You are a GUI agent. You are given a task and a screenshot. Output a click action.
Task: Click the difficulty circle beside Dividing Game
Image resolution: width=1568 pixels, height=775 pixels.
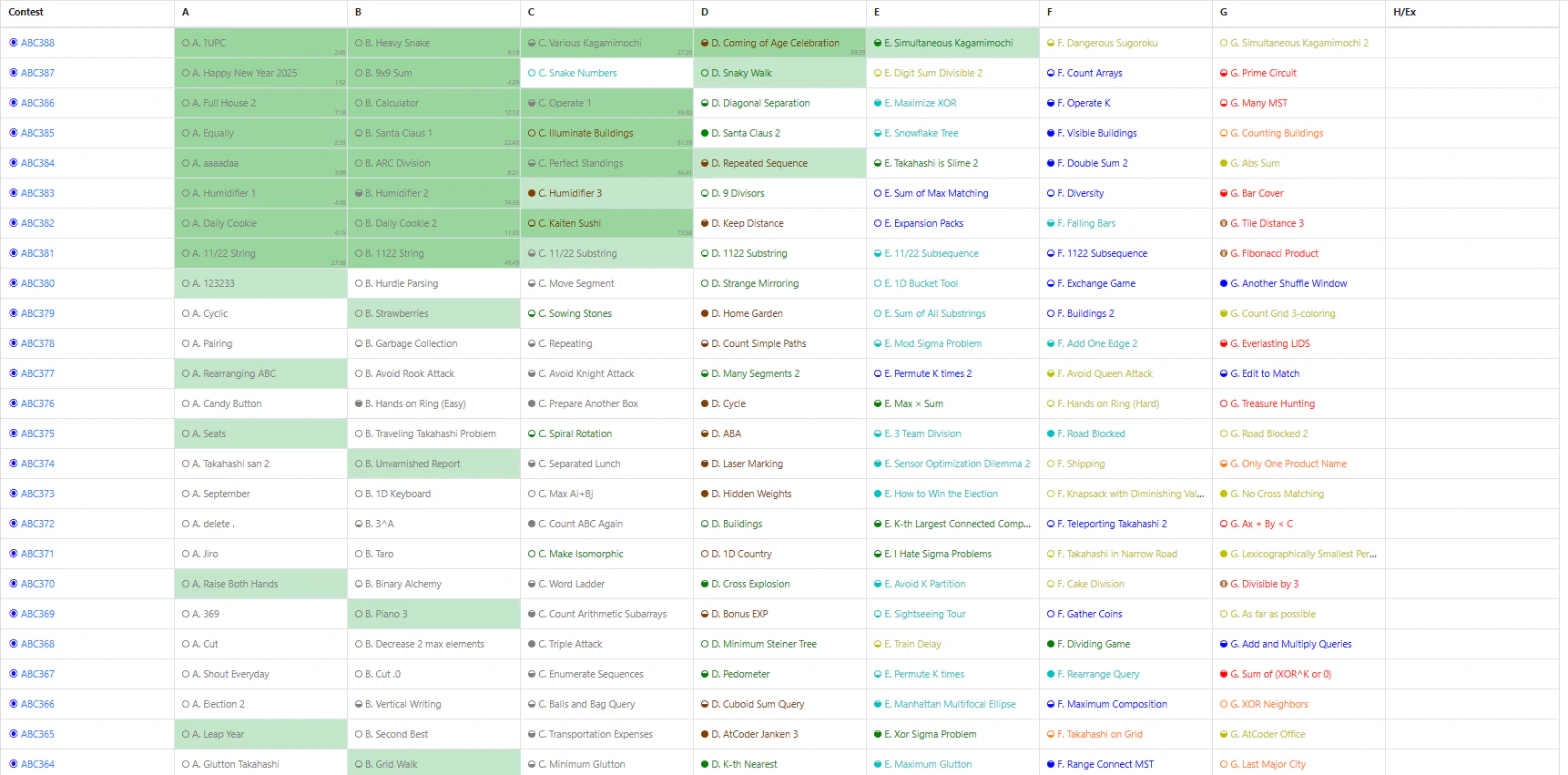pos(1051,644)
